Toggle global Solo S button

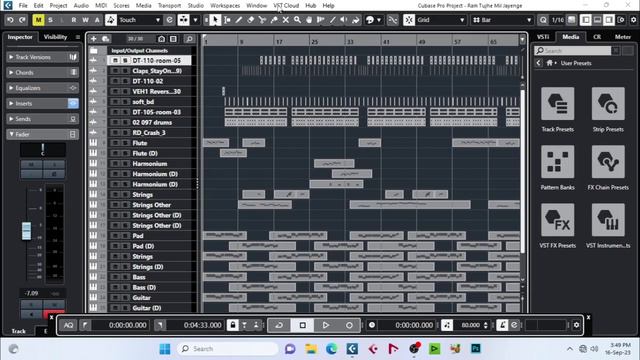coord(50,20)
